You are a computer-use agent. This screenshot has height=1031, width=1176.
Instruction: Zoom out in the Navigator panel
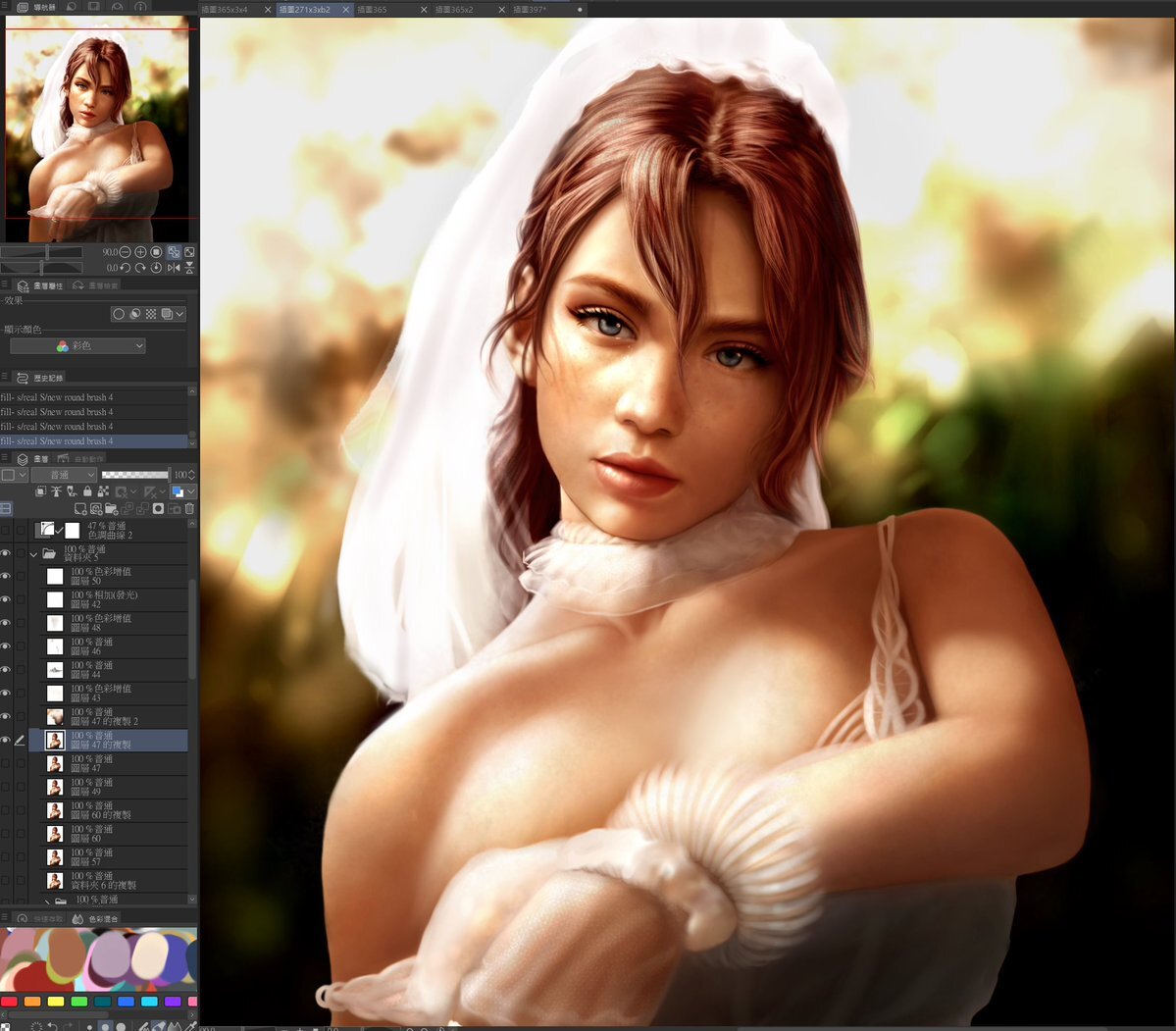click(x=126, y=252)
